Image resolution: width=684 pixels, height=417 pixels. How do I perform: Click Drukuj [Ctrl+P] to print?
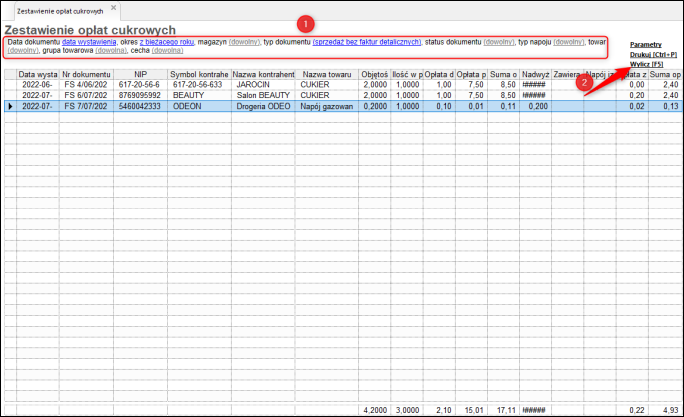click(x=653, y=55)
